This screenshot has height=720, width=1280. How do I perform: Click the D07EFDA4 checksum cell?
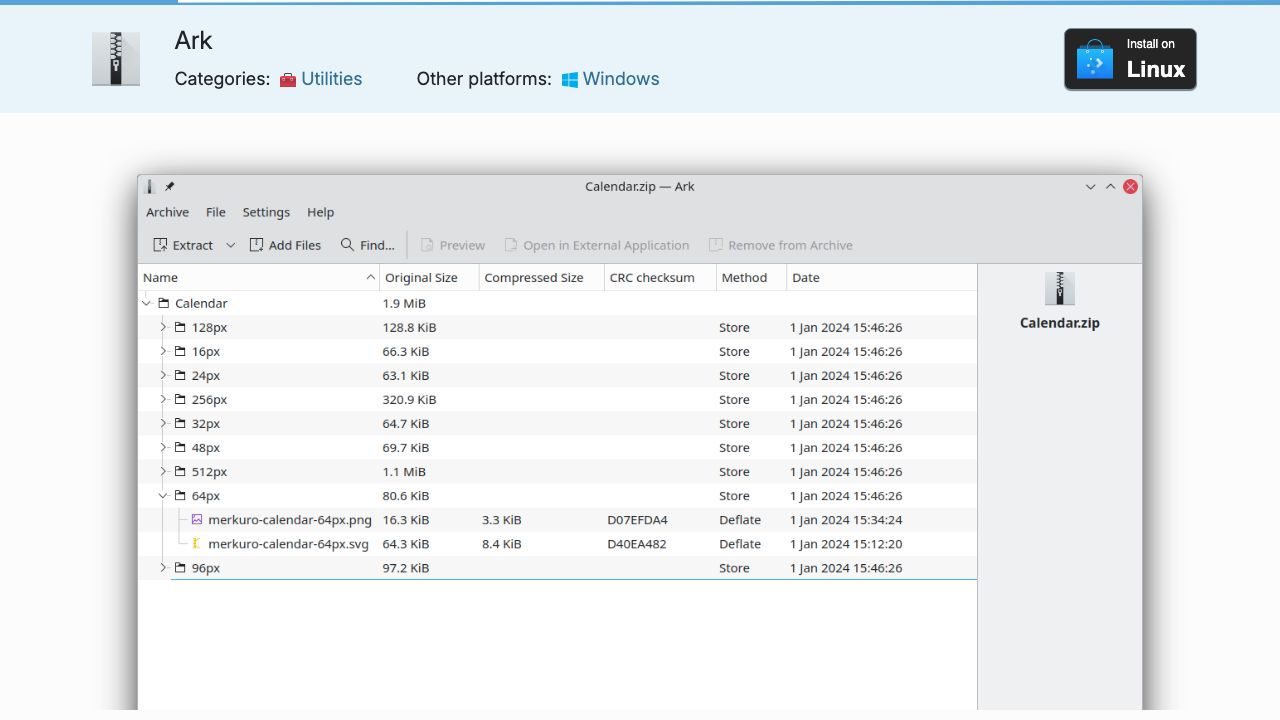pos(637,520)
